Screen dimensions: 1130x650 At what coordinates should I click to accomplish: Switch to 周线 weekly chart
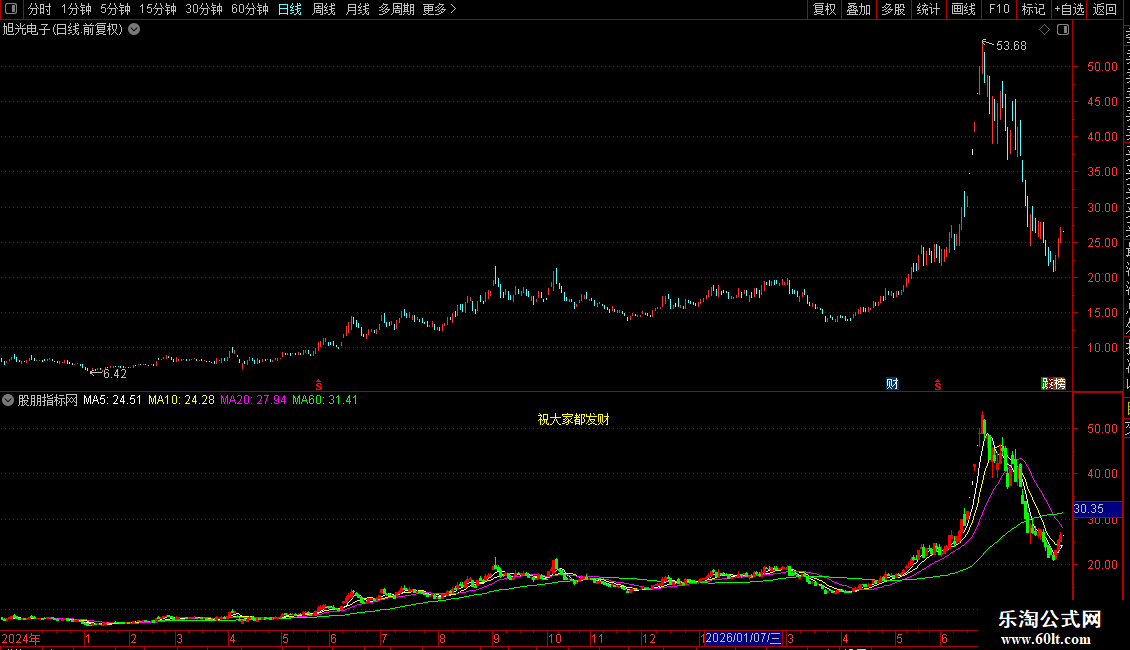(x=324, y=9)
